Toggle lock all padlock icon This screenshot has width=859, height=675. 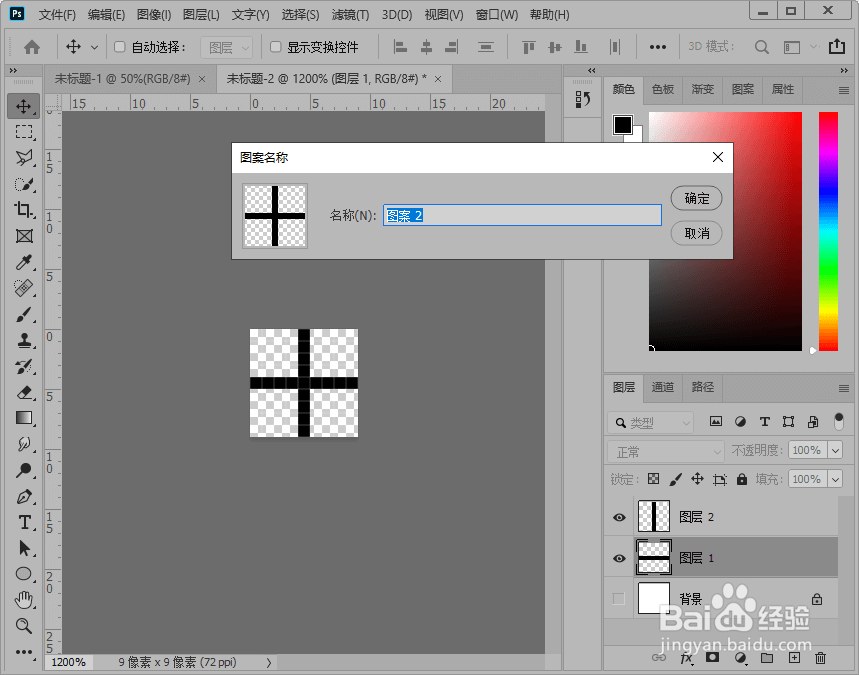[742, 479]
